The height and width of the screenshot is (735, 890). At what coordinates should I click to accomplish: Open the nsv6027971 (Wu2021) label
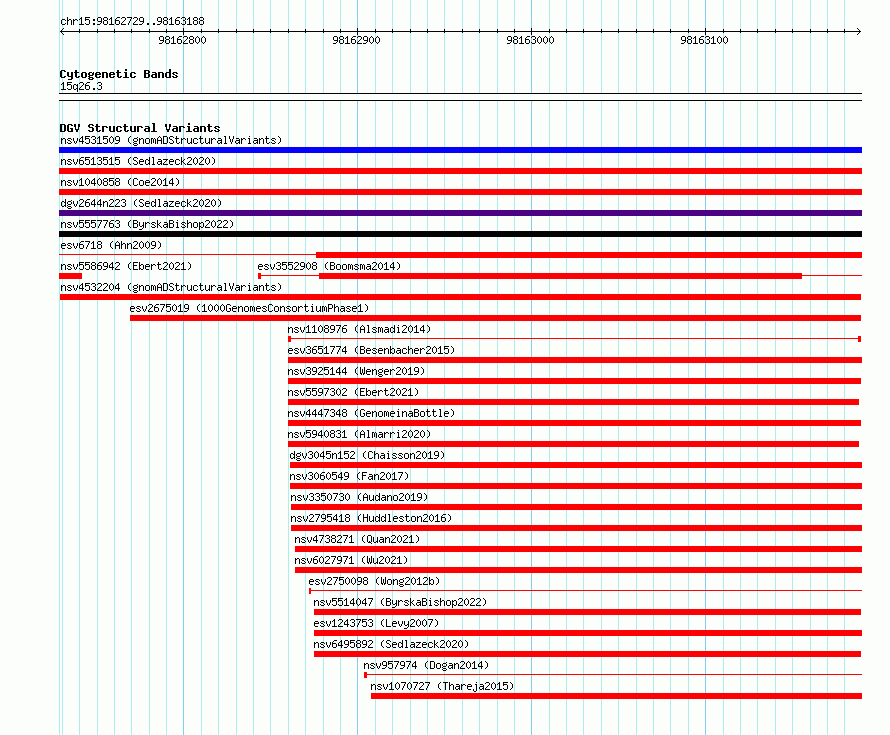351,560
